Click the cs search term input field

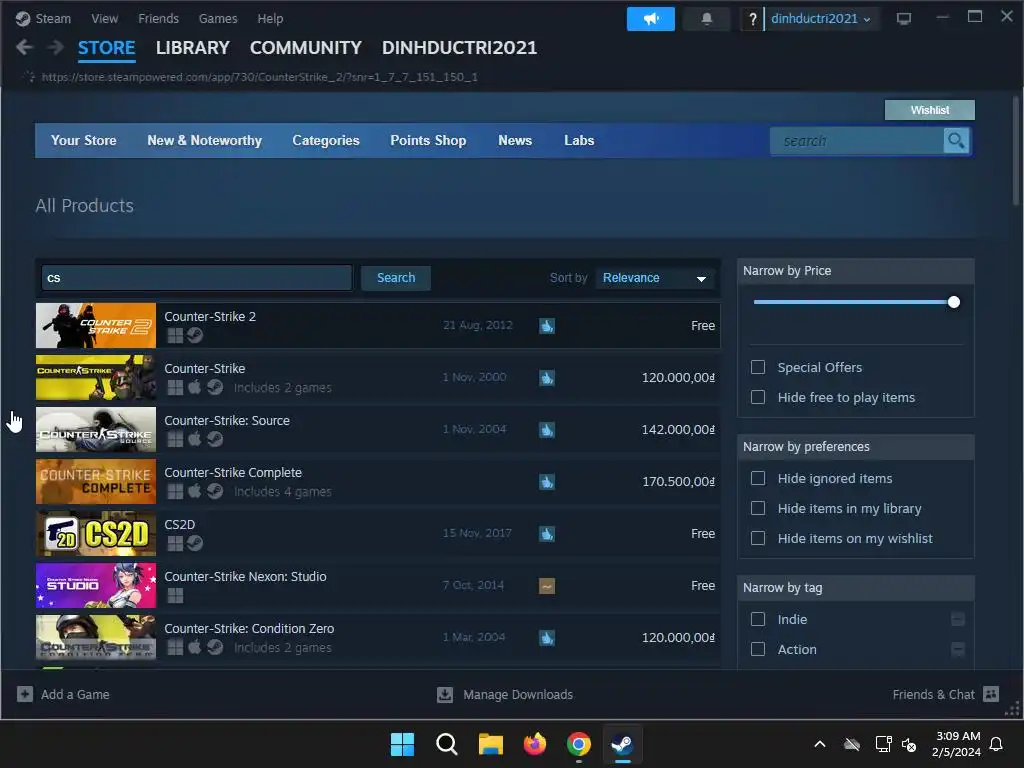[197, 278]
